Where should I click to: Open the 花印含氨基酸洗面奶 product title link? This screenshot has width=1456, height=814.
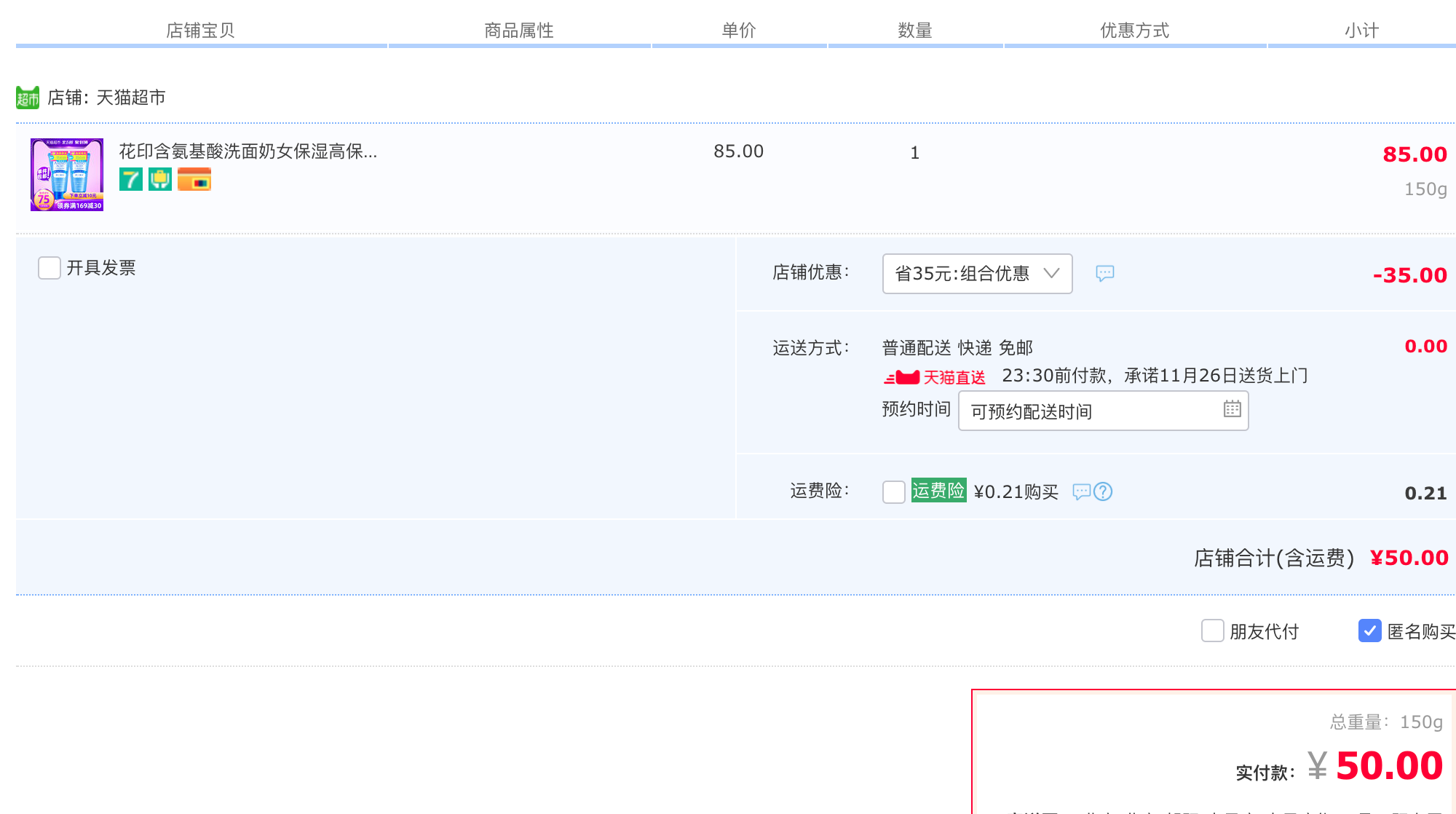(x=248, y=151)
